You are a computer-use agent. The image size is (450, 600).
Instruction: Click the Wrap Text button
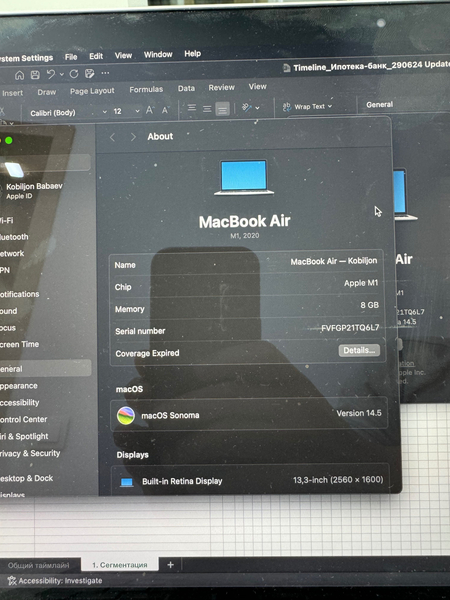click(305, 107)
